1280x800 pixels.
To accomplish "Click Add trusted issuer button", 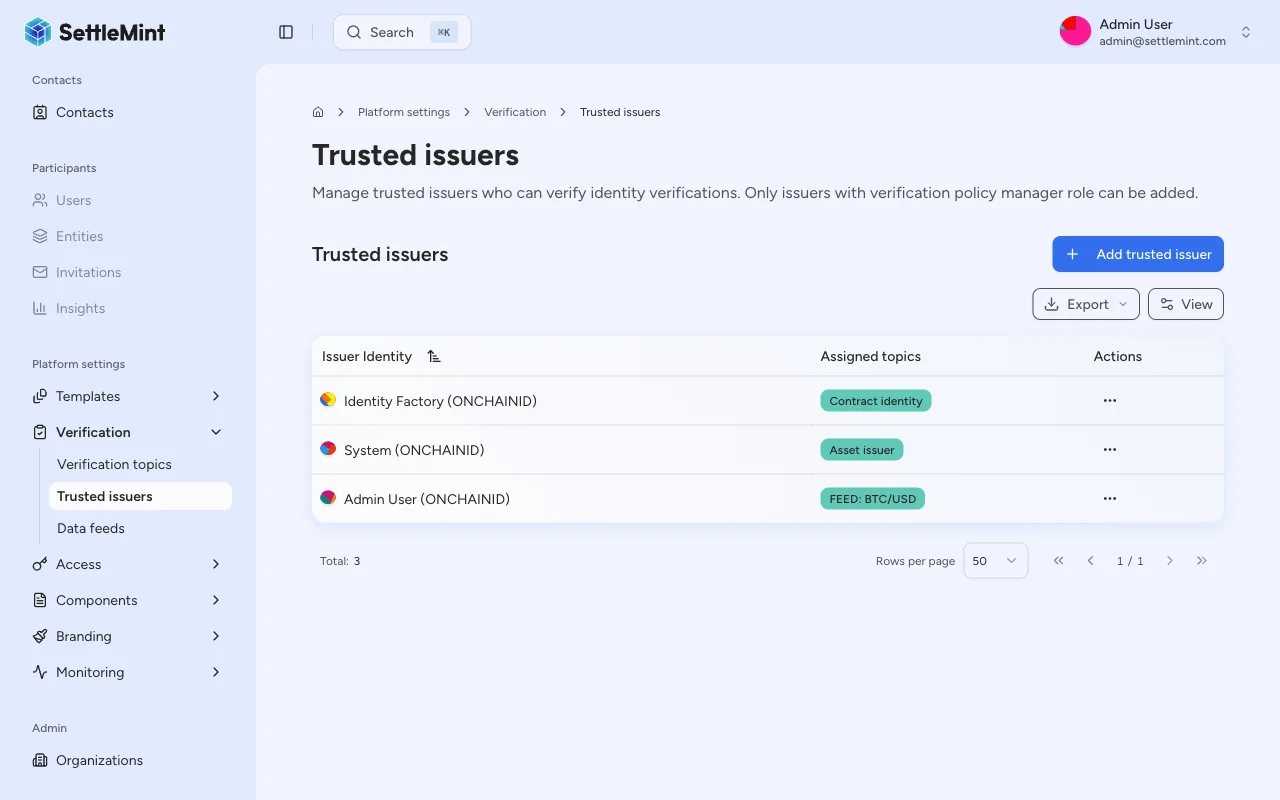I will click(x=1137, y=254).
